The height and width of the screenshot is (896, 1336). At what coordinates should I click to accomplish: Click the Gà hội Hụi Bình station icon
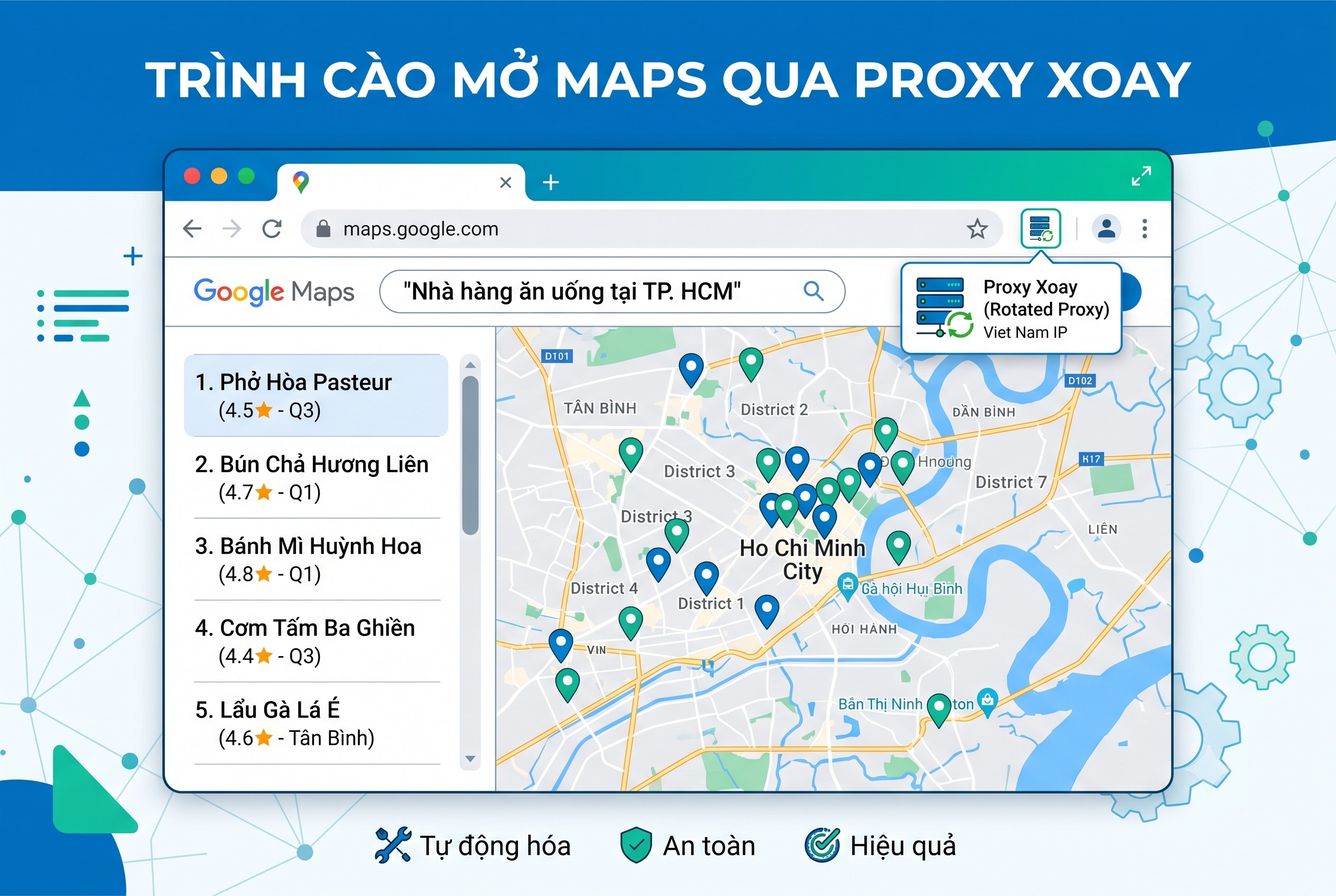coord(848,586)
